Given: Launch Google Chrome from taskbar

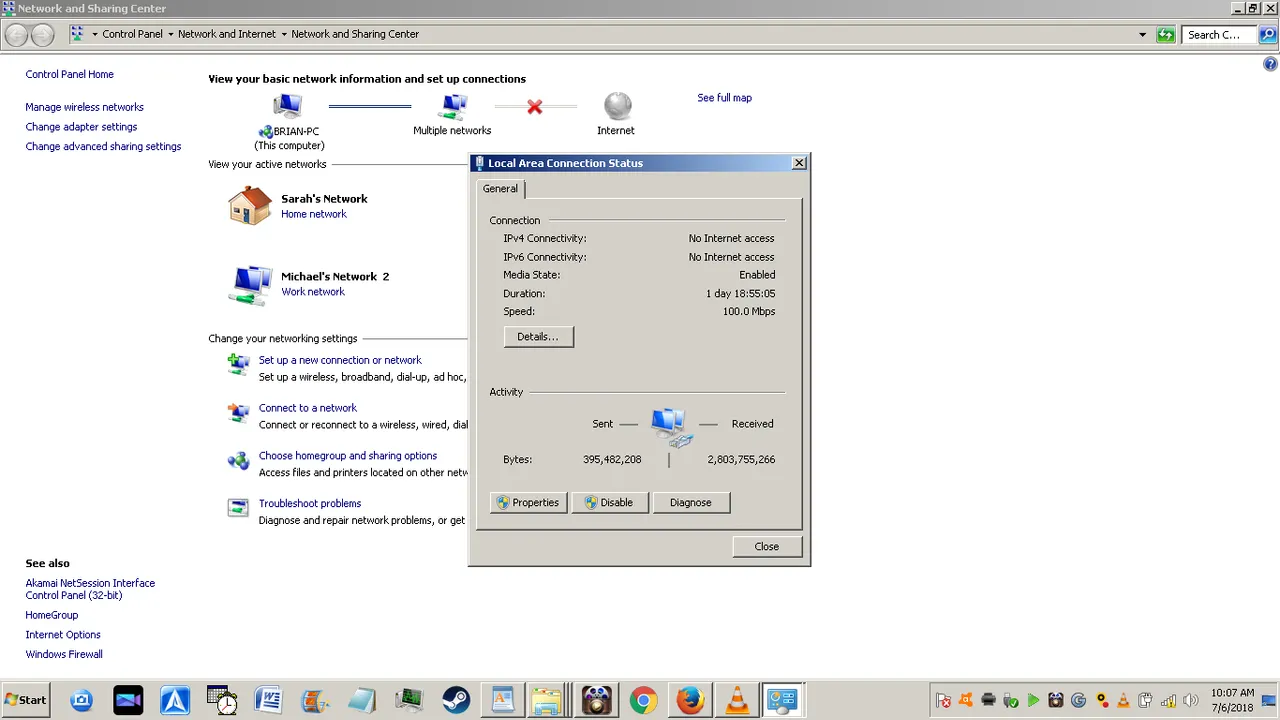Looking at the screenshot, I should [643, 700].
